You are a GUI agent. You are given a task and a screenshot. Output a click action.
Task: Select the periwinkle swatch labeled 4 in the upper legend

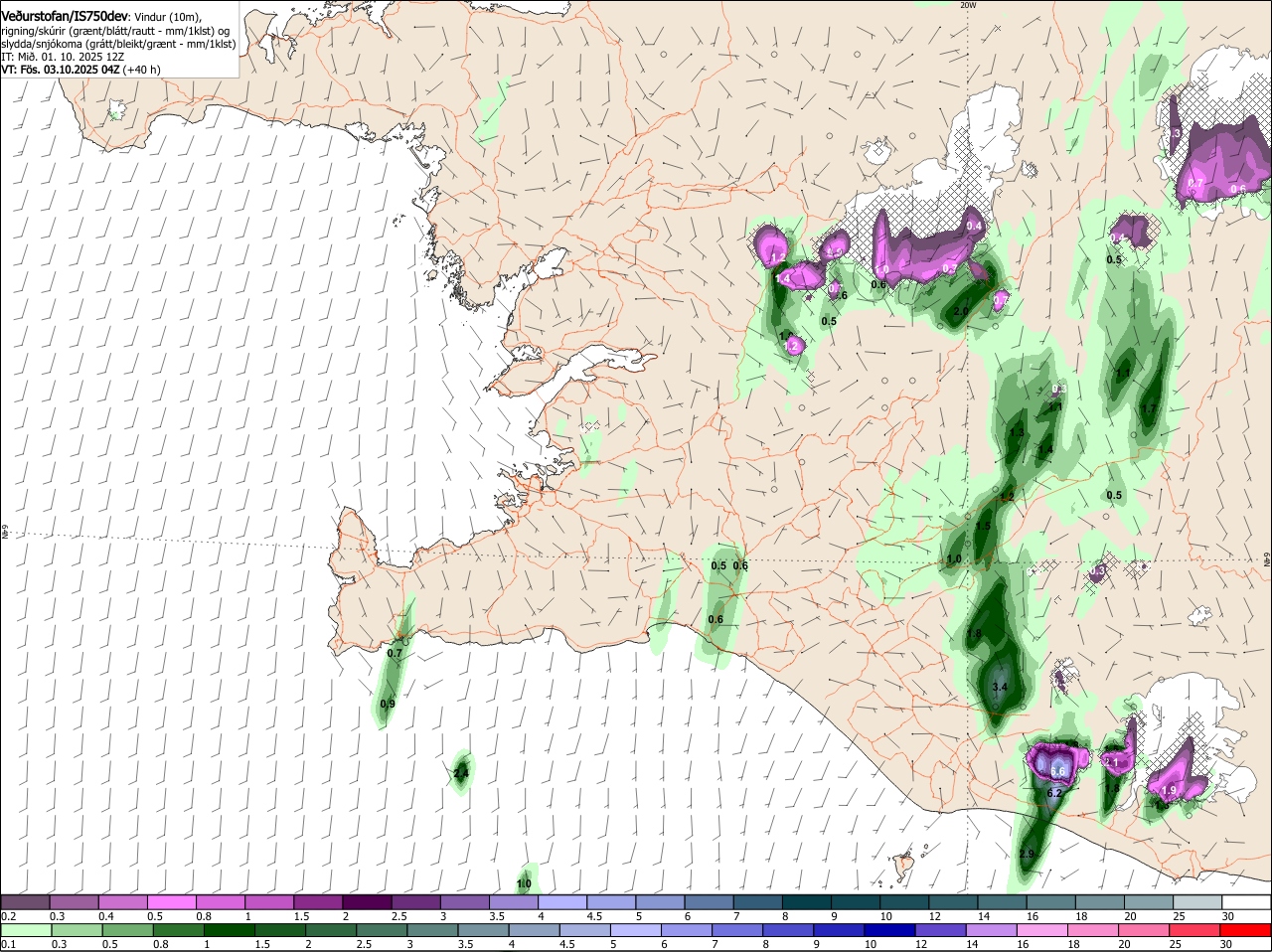point(563,902)
